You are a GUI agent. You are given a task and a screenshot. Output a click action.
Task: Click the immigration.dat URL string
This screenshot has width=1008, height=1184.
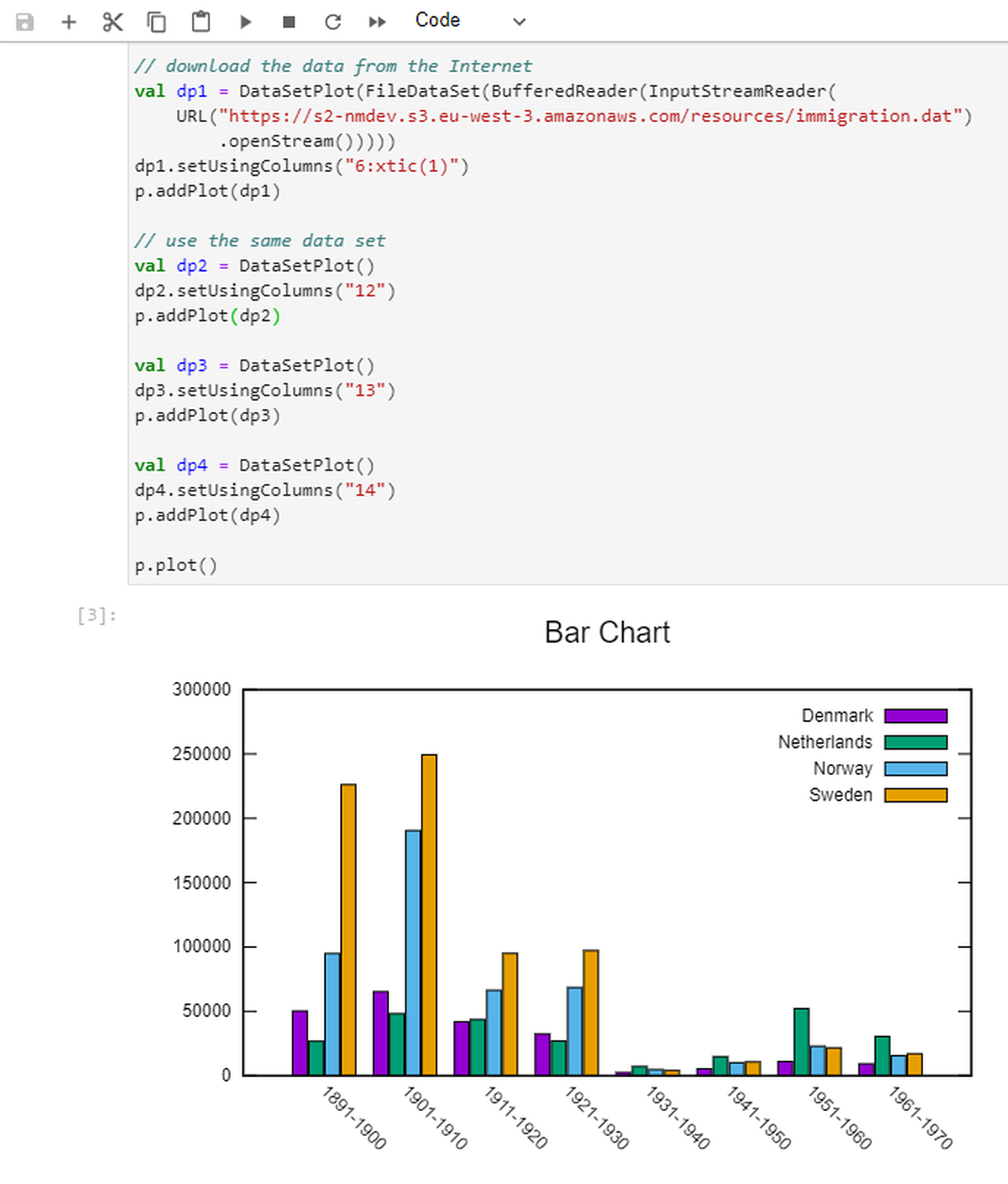point(591,116)
